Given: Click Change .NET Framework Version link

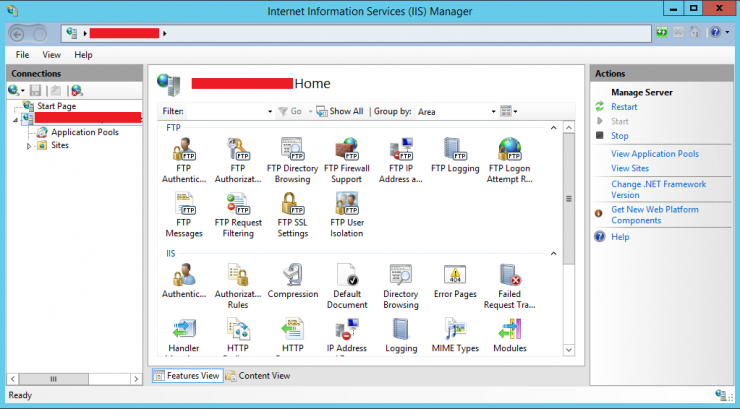Looking at the screenshot, I should tap(658, 189).
